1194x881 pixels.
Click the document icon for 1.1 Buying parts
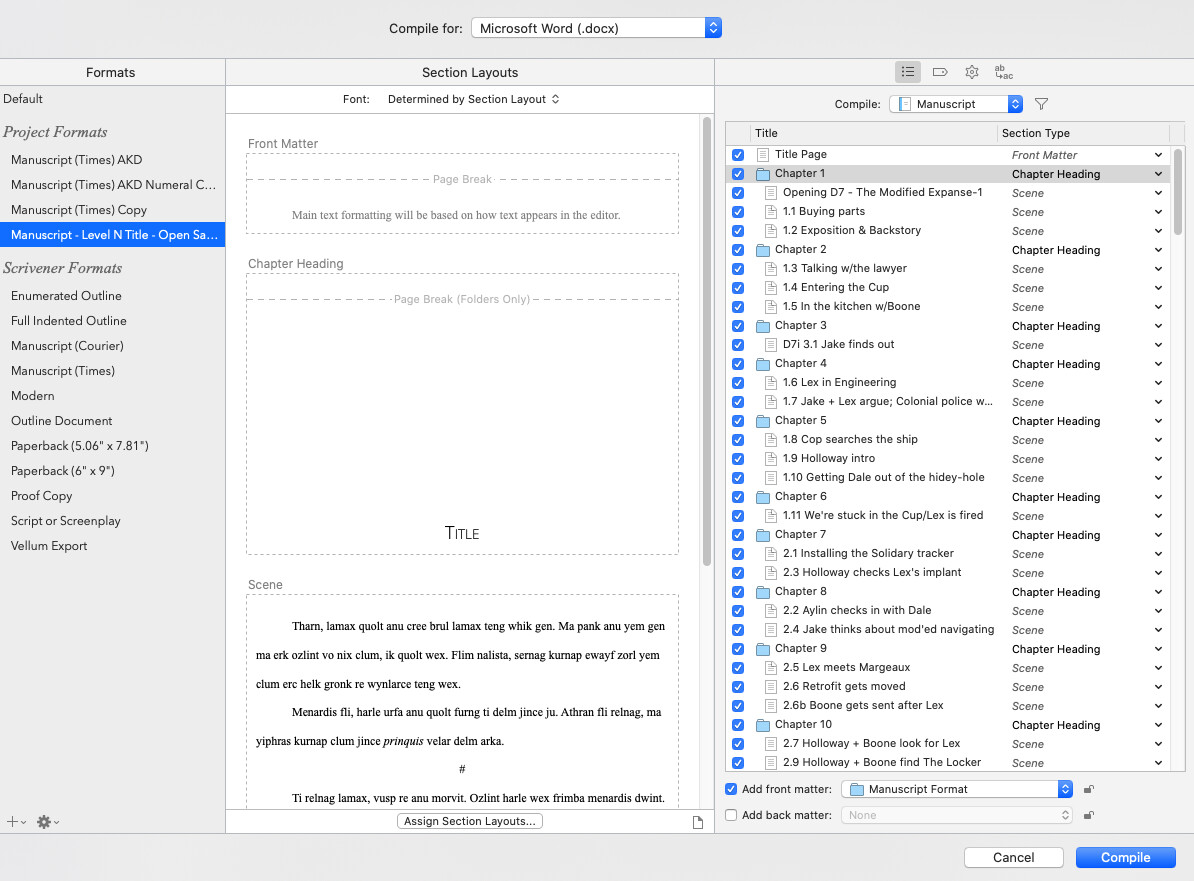[x=771, y=212]
